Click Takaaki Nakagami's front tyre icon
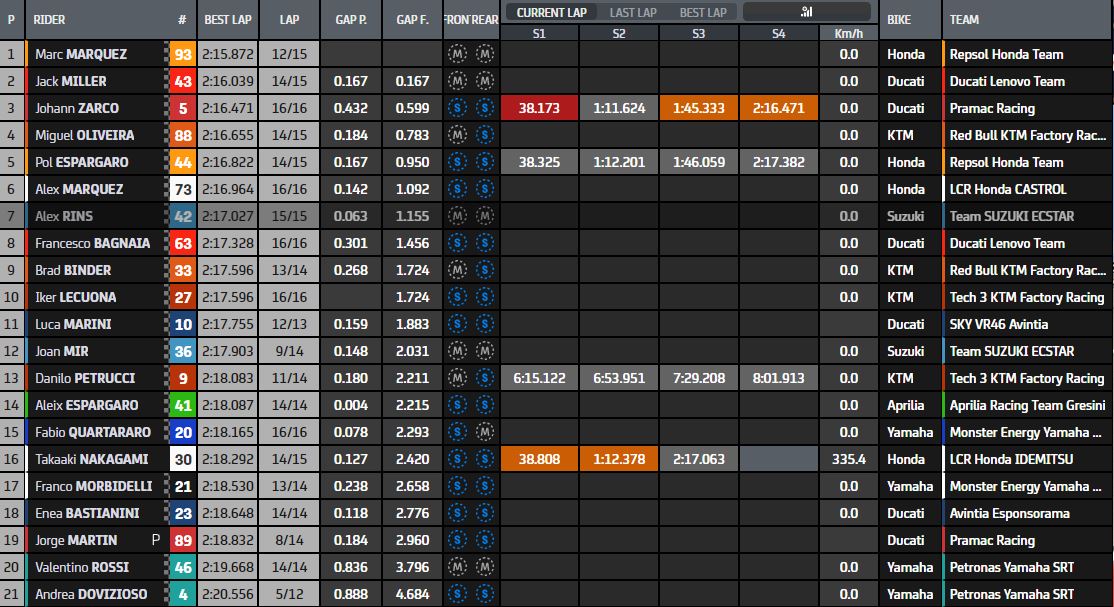 [x=458, y=459]
